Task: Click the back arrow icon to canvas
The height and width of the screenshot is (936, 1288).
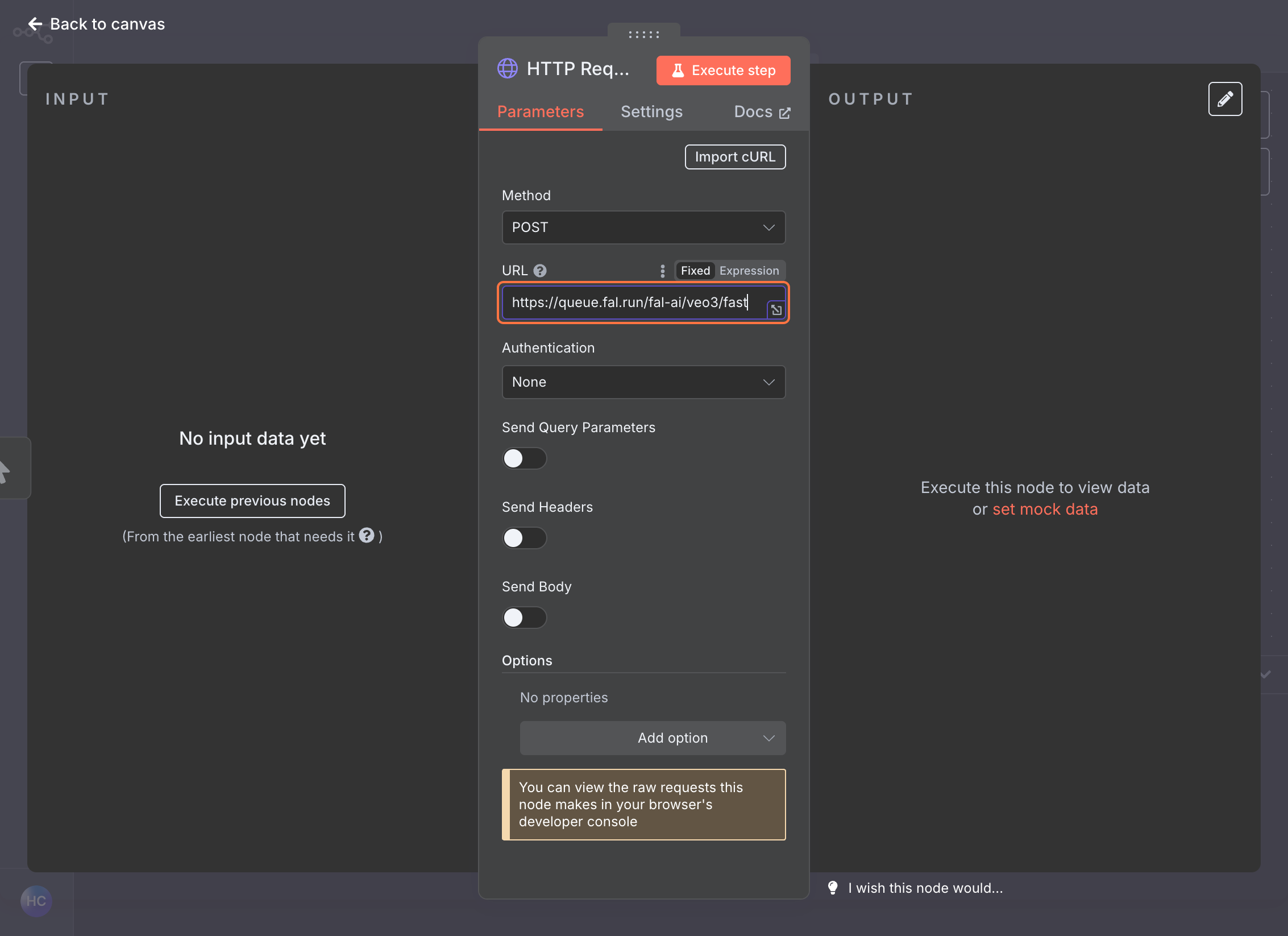Action: pyautogui.click(x=35, y=24)
